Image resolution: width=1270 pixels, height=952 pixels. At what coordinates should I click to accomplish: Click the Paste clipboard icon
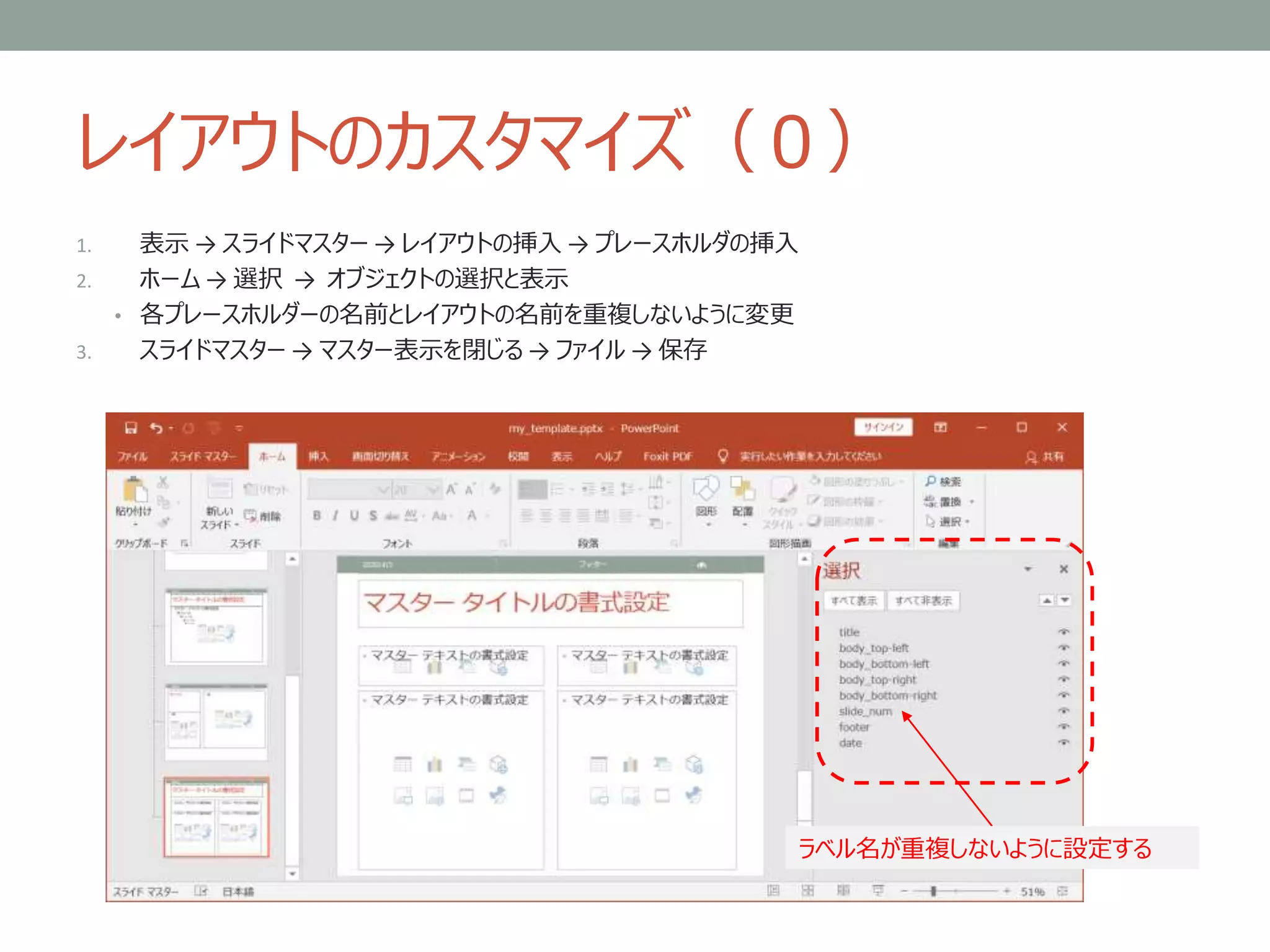[135, 490]
